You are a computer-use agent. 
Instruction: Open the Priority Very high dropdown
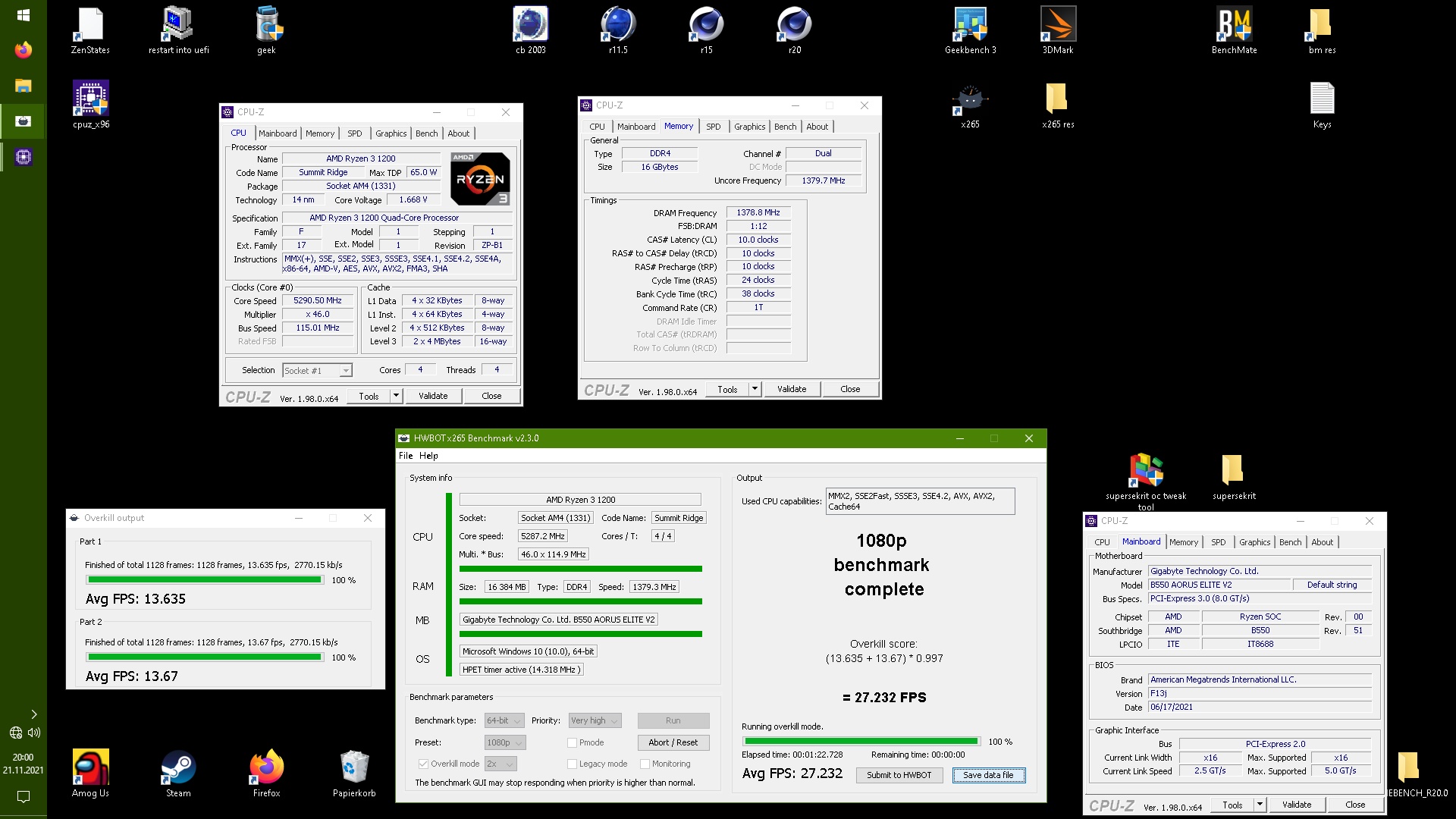(x=595, y=720)
